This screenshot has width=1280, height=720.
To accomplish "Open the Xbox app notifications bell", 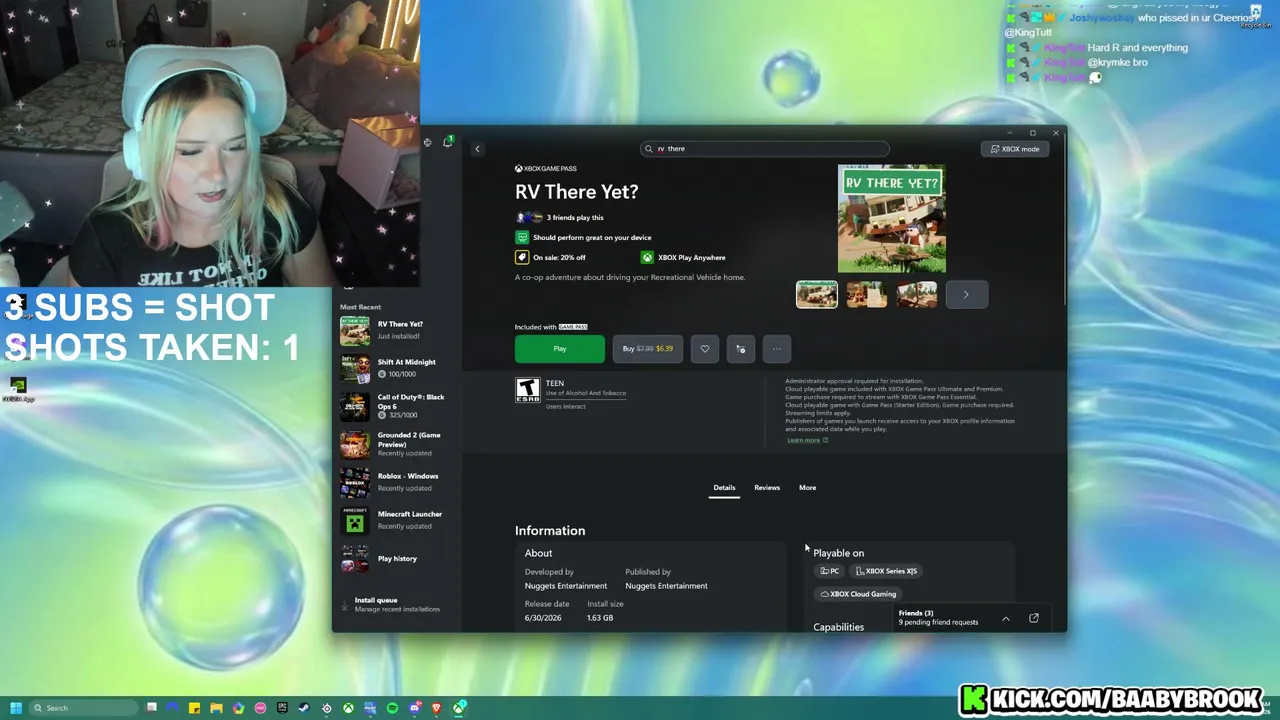I will pyautogui.click(x=448, y=142).
